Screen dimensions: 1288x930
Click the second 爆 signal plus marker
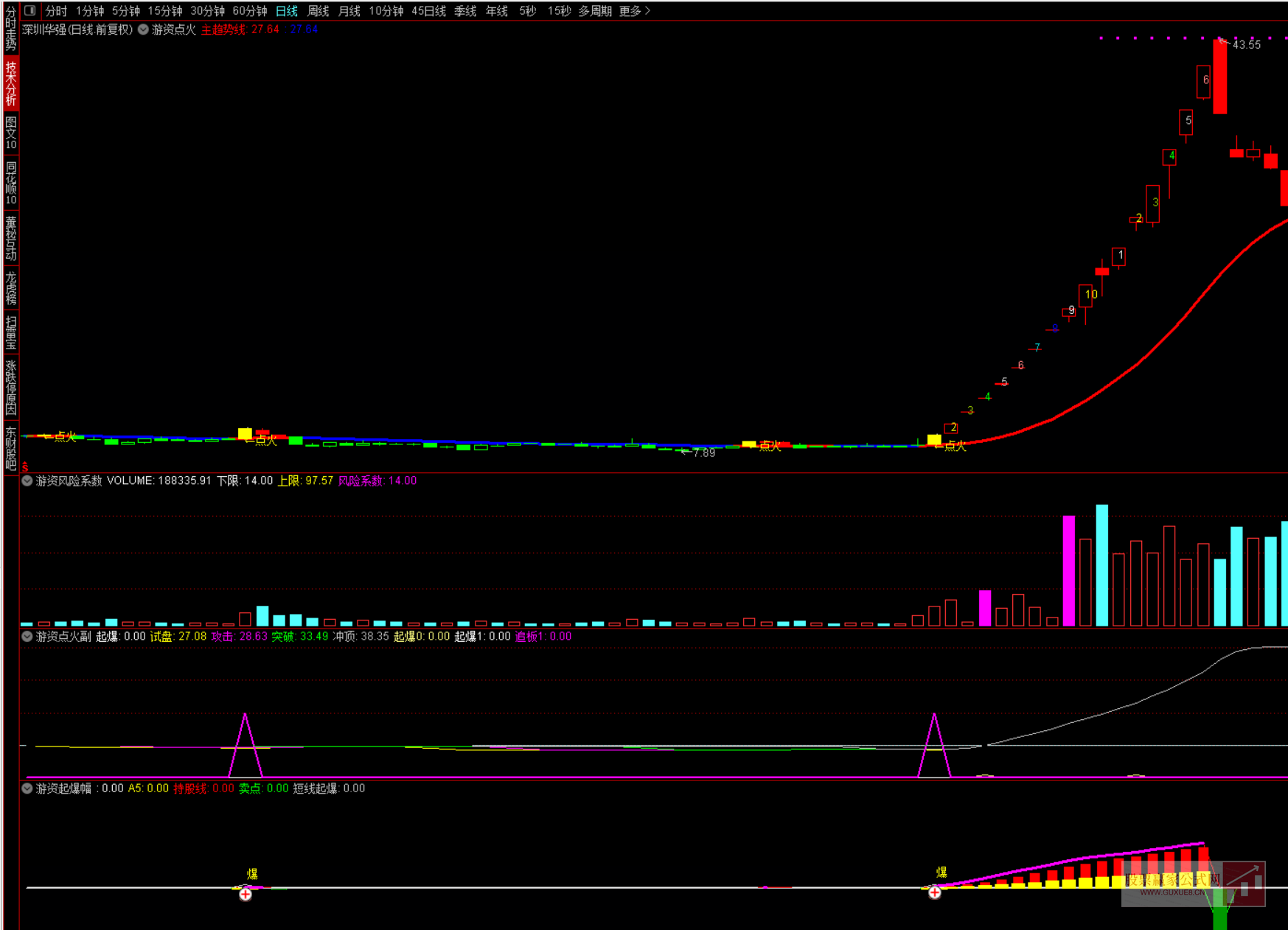tap(934, 892)
